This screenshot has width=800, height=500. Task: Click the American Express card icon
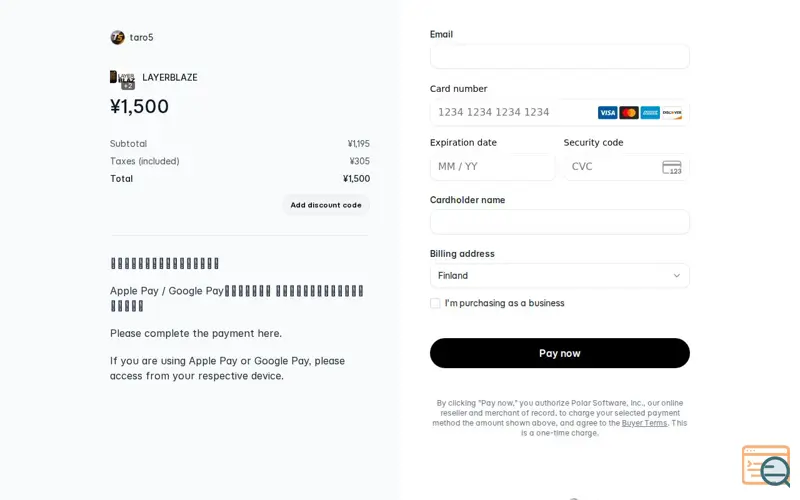point(650,113)
